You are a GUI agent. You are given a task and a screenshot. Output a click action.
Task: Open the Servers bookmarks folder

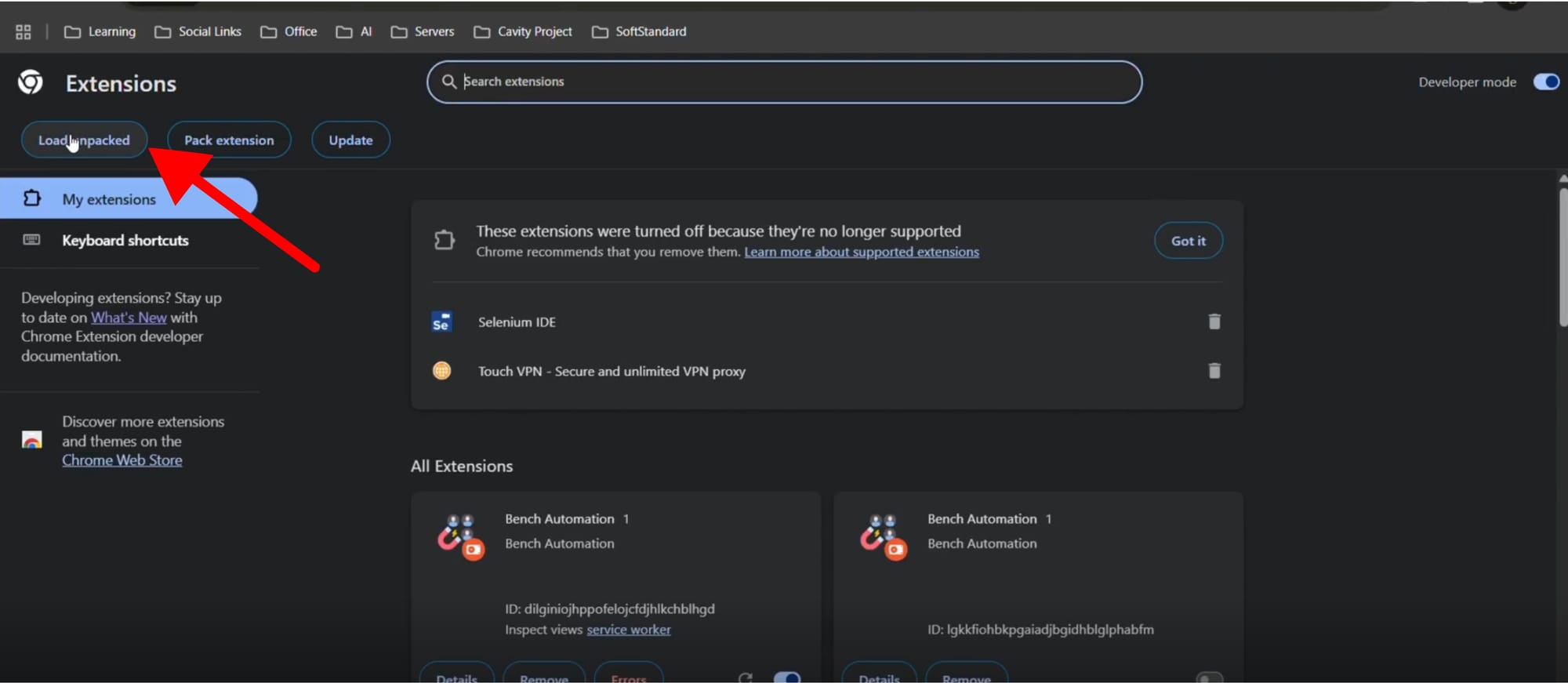tap(423, 32)
